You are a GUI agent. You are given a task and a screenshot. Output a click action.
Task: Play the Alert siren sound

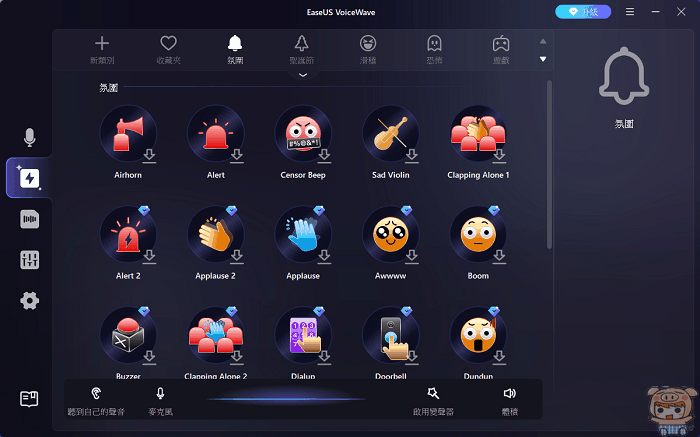click(216, 133)
